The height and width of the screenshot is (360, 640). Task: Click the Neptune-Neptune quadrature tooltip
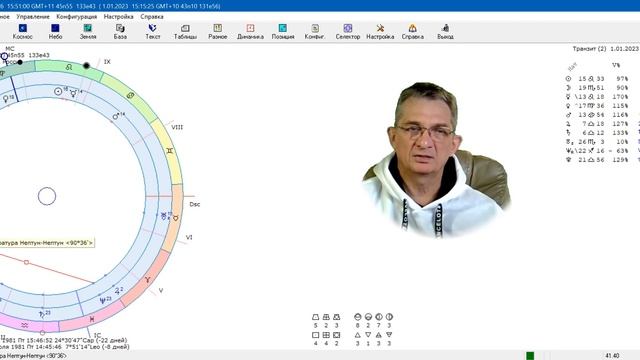(46, 243)
